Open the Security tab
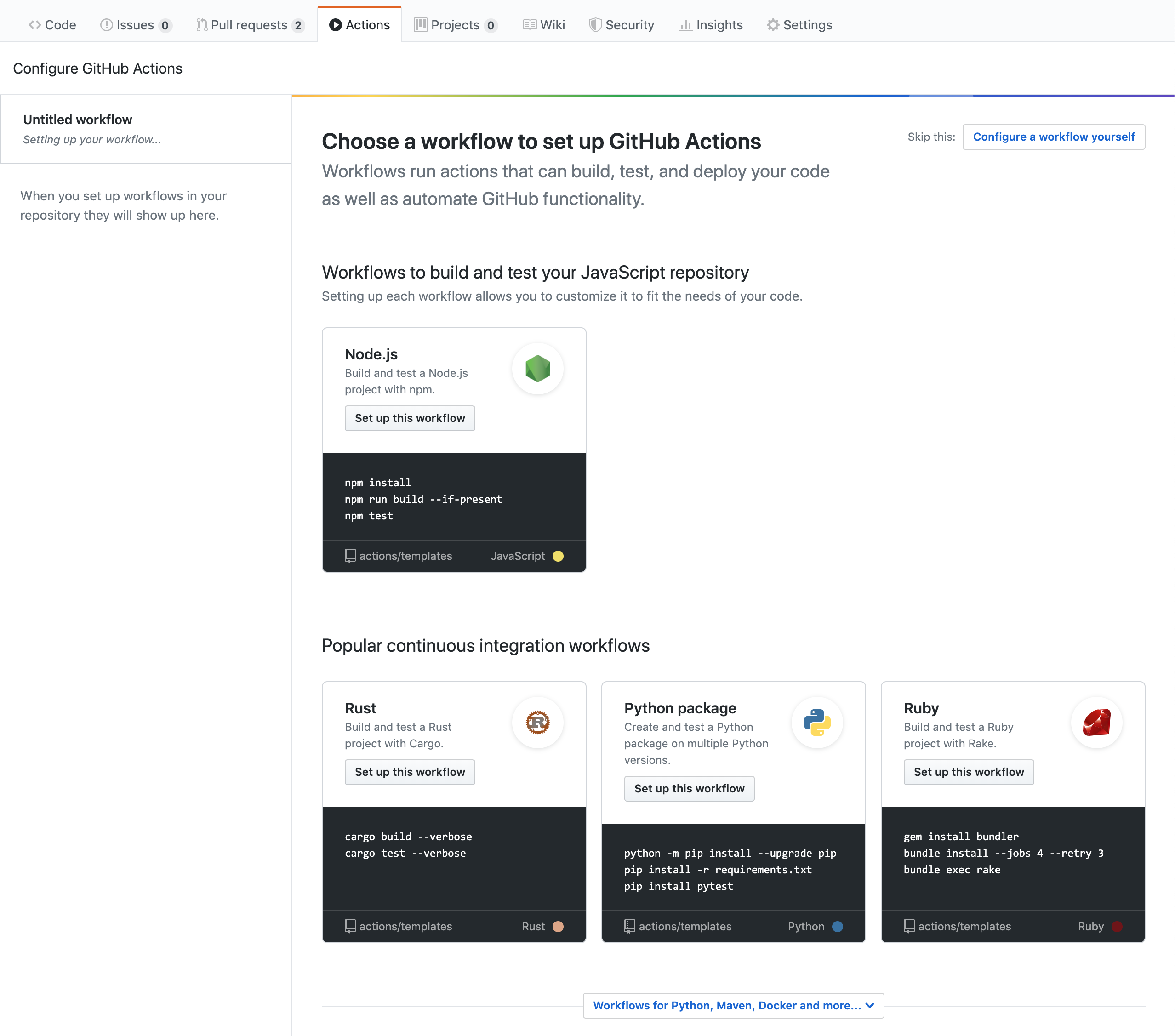This screenshot has height=1036, width=1175. point(622,25)
